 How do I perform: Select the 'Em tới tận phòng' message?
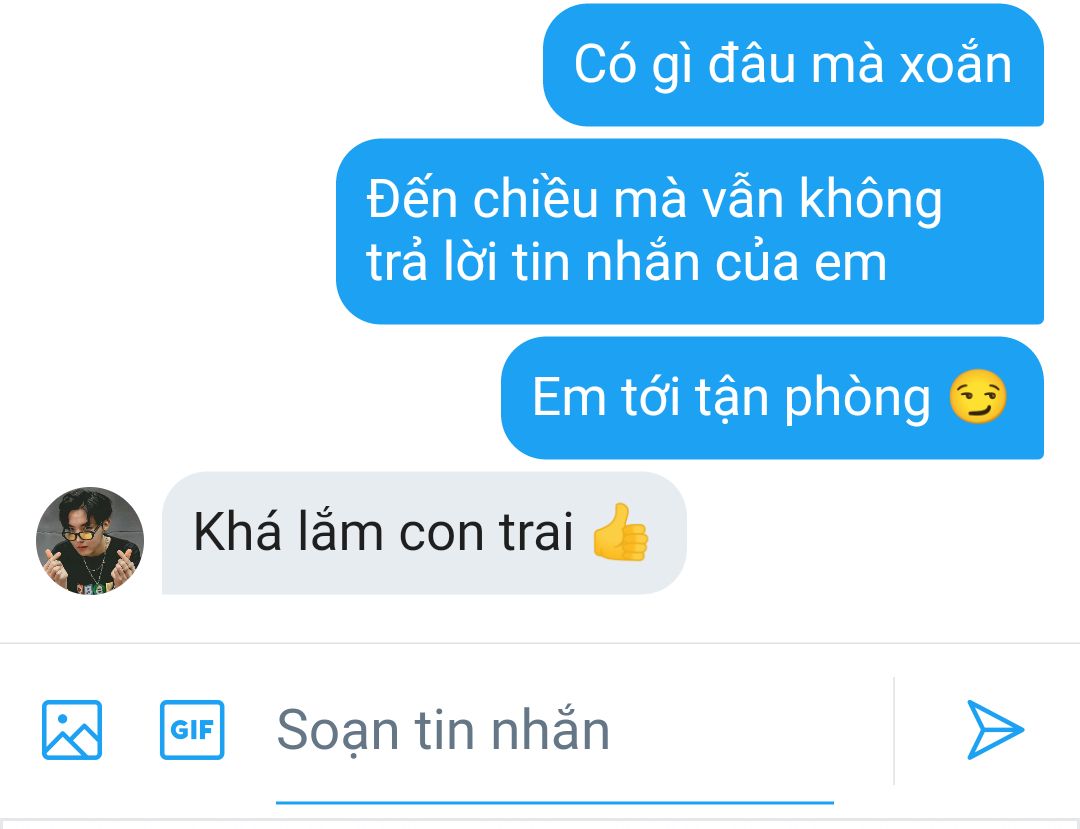[x=772, y=398]
